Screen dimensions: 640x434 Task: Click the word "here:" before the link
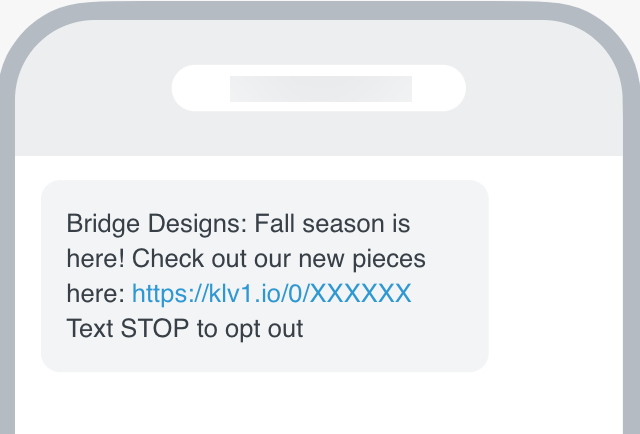(x=96, y=293)
